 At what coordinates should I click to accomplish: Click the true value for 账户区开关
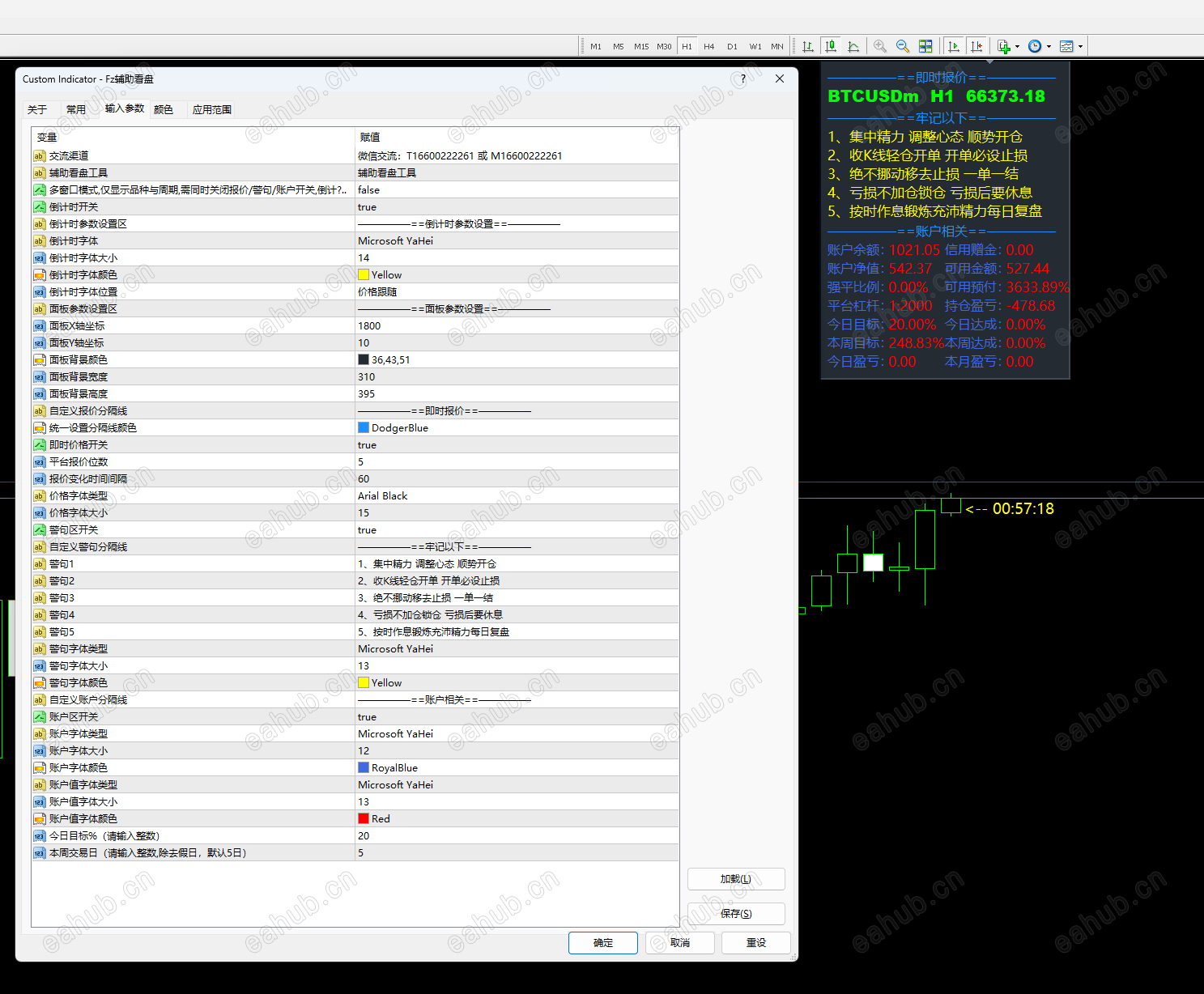point(367,717)
